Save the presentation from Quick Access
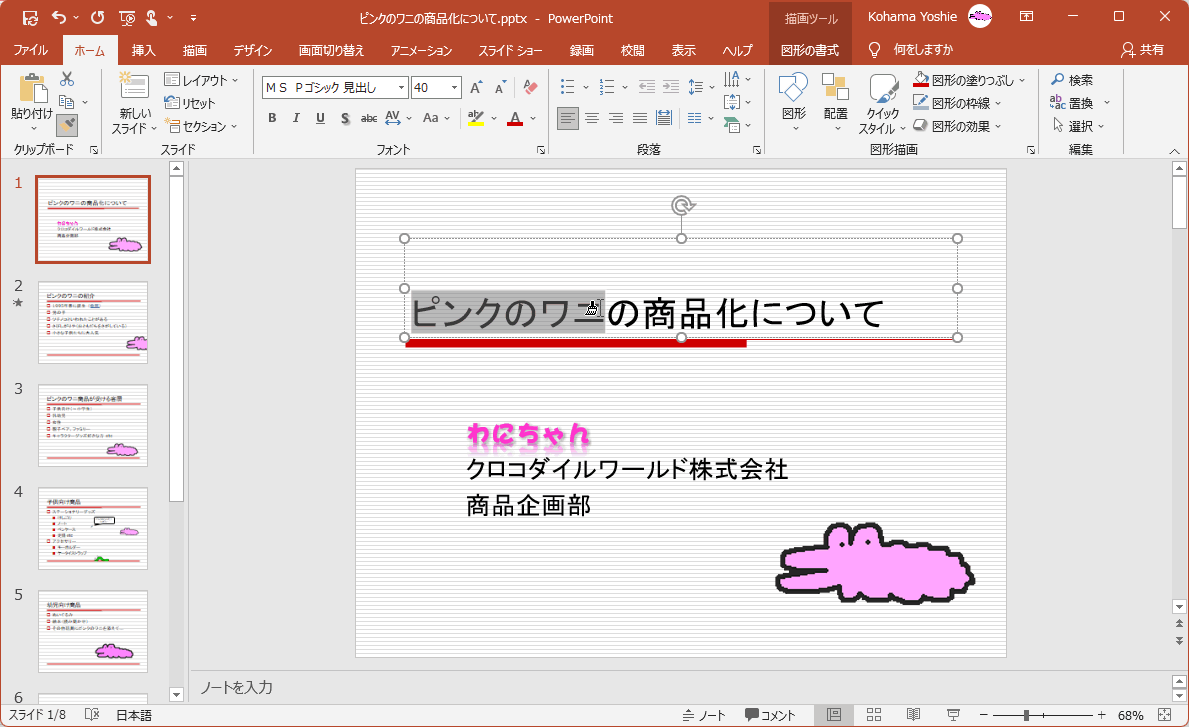The image size is (1189, 727). pyautogui.click(x=30, y=18)
